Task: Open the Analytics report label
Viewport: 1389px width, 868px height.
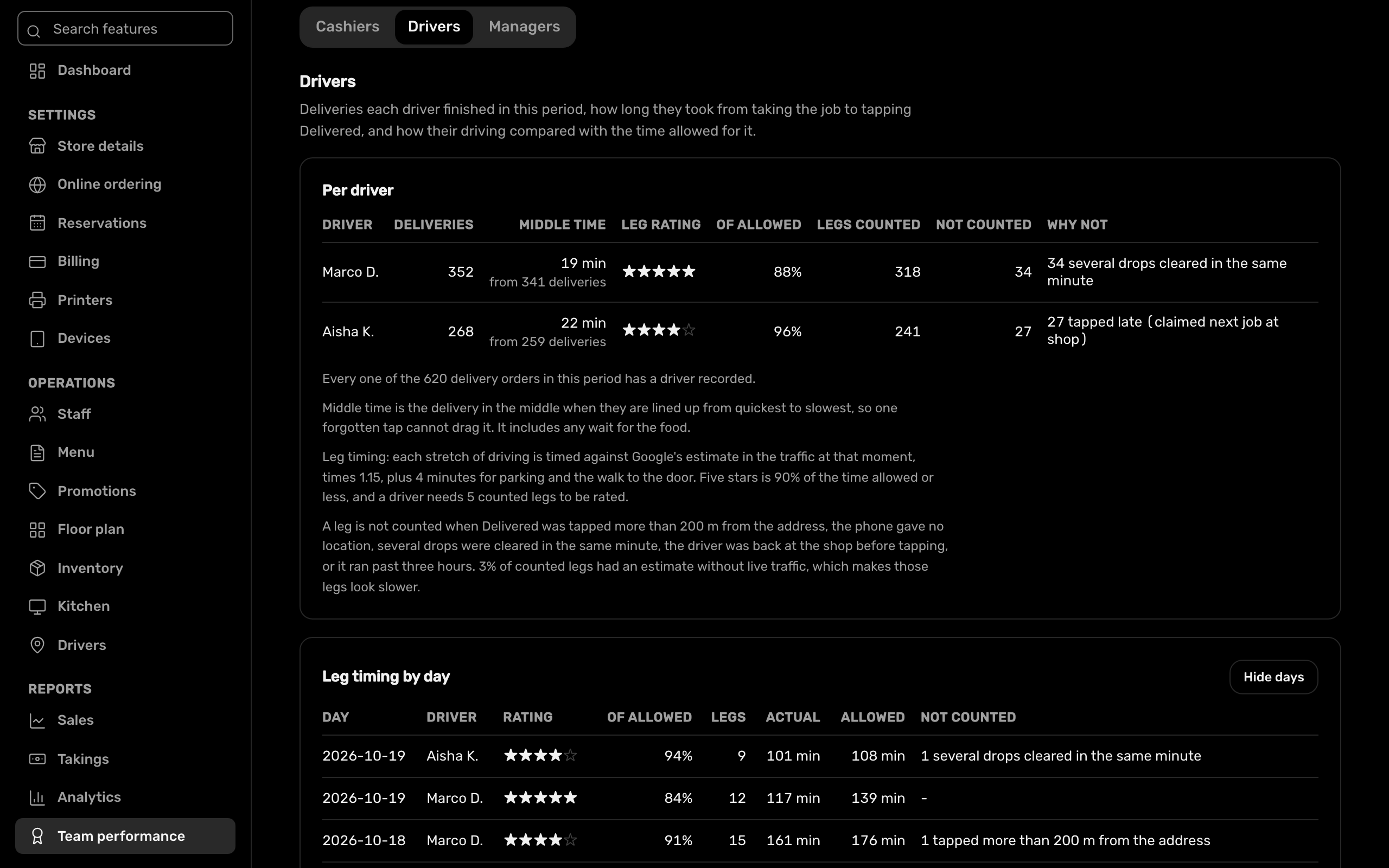Action: tap(89, 797)
